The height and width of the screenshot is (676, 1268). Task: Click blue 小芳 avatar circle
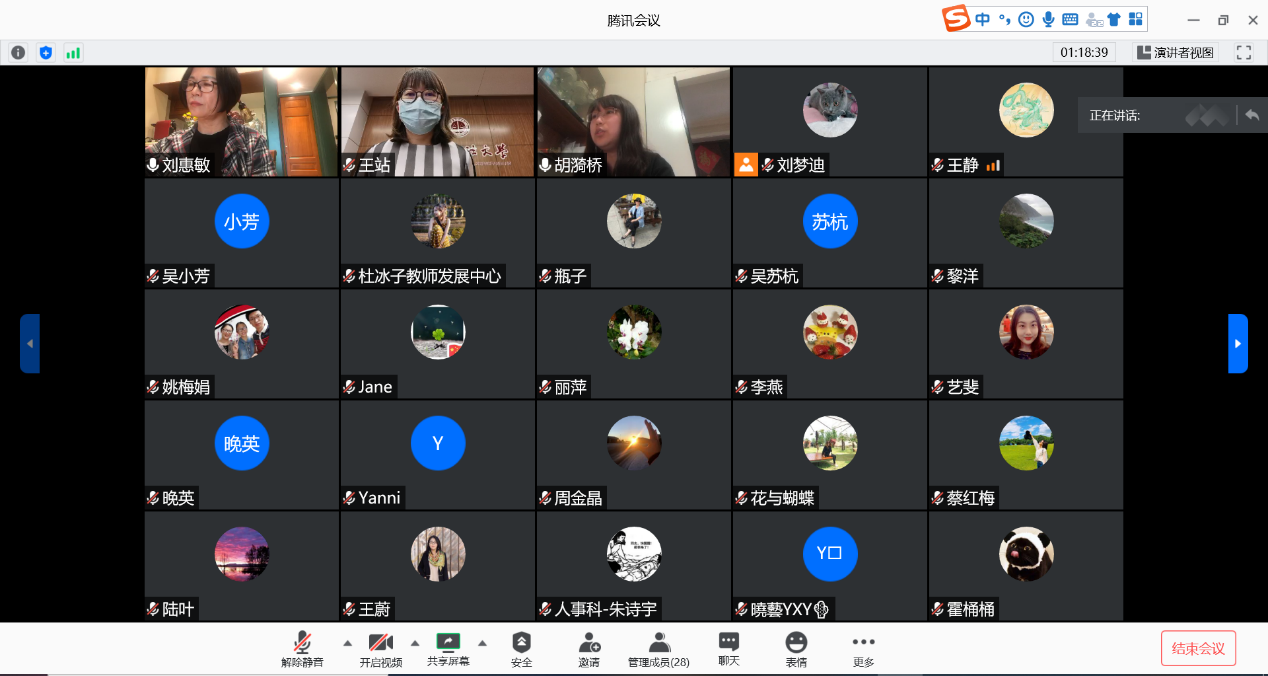click(x=242, y=221)
